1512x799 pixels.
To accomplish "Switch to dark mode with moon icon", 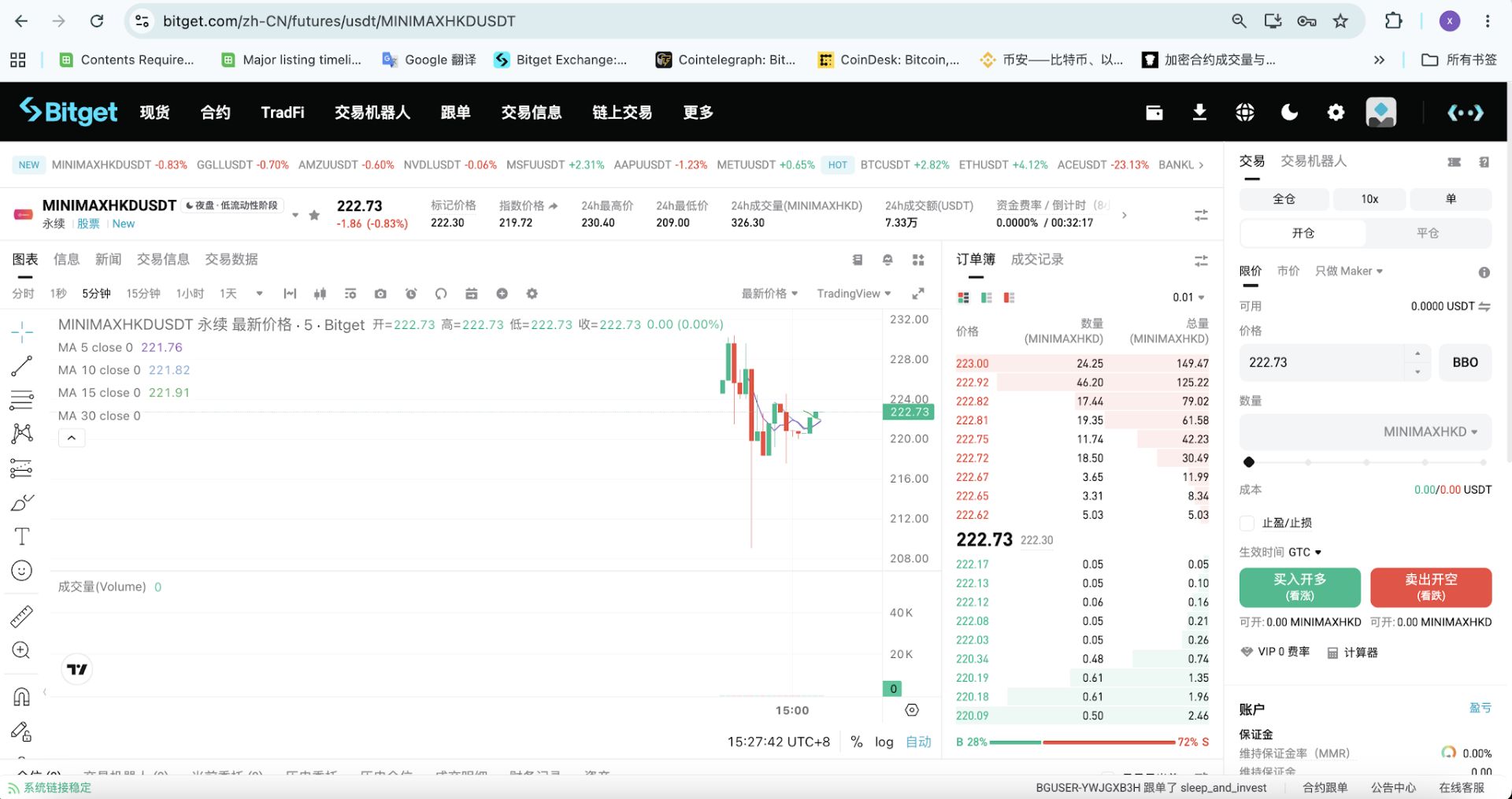I will (x=1290, y=113).
